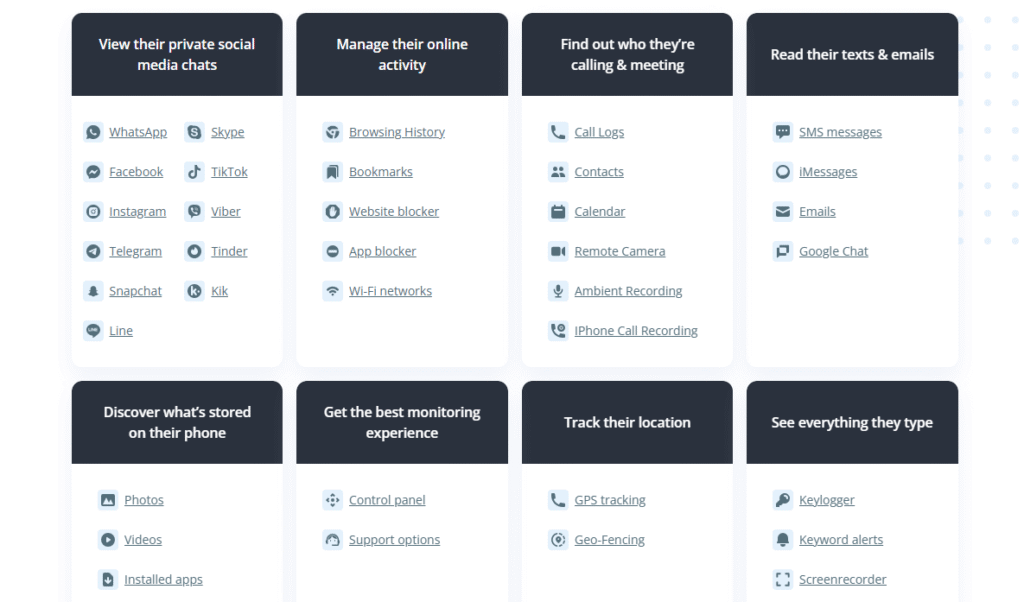Open the GPS tracking link
The width and height of the screenshot is (1024, 602).
[610, 500]
